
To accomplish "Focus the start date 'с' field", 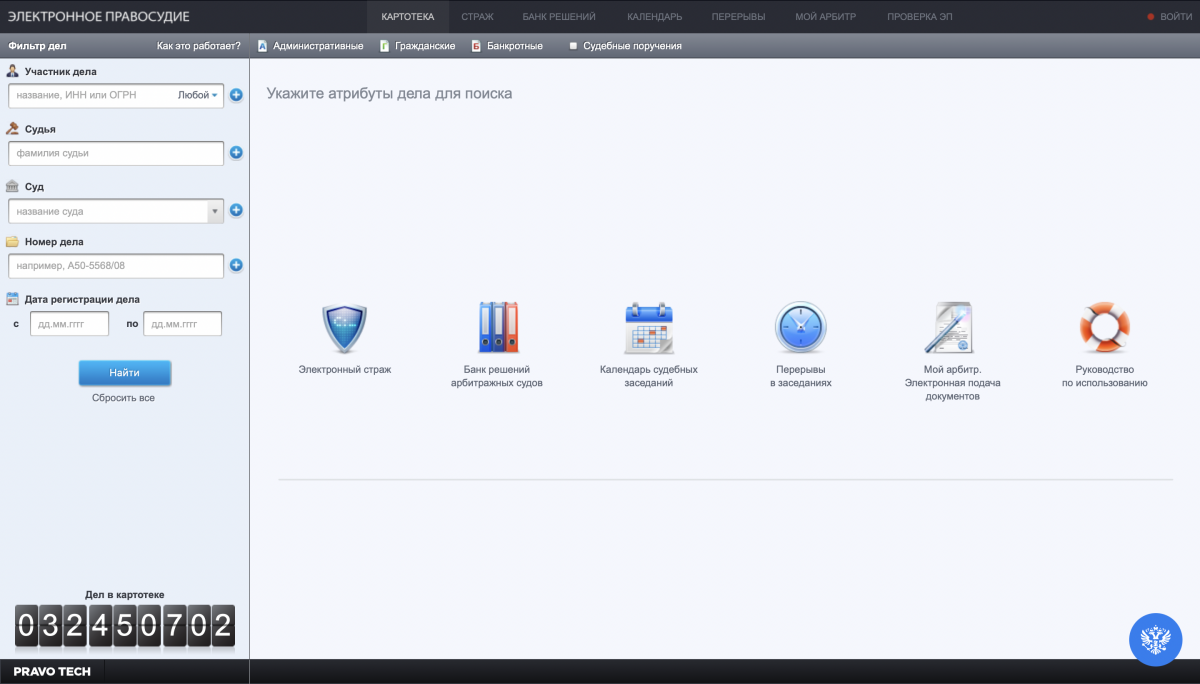I will [69, 324].
